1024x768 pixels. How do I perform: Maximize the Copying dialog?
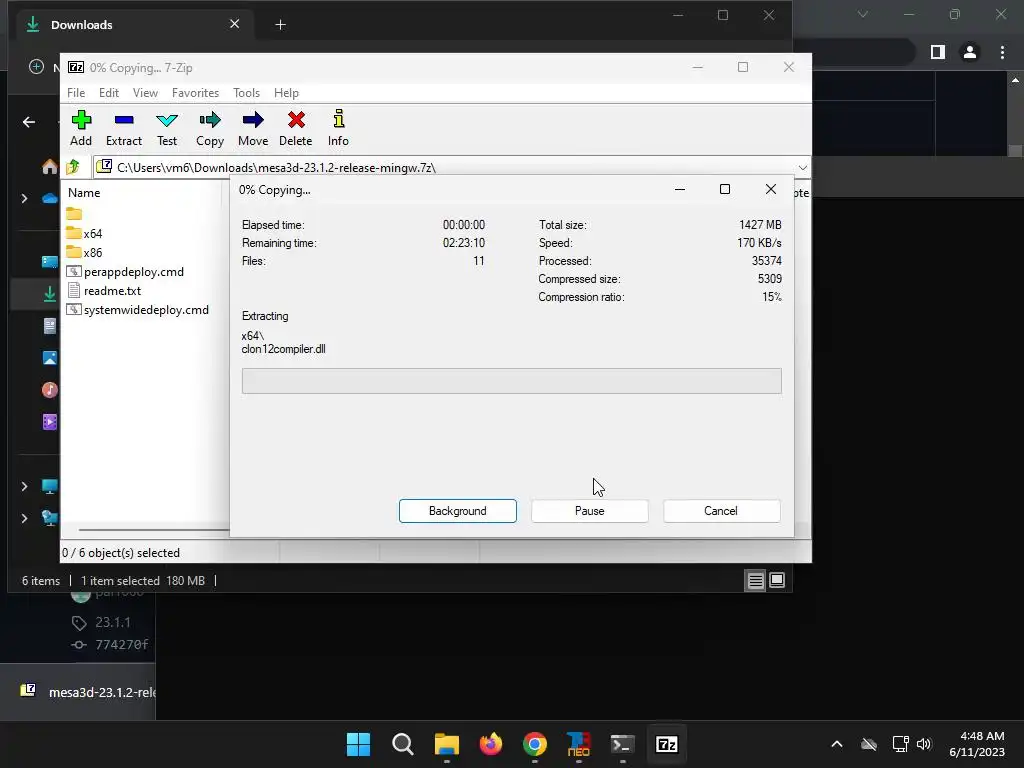coord(725,189)
